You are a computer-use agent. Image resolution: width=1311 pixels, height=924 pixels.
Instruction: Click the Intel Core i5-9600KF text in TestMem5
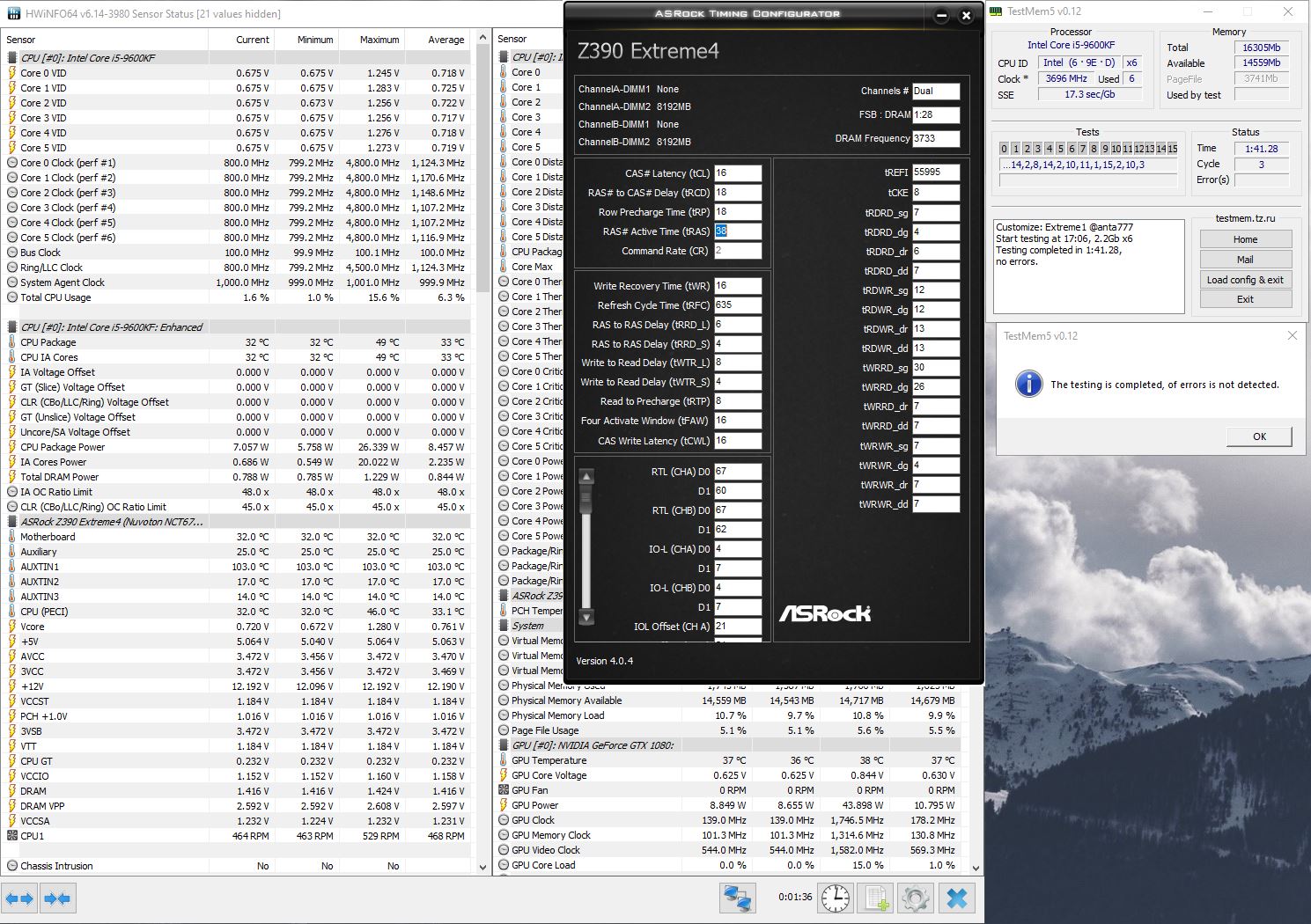coord(1071,45)
